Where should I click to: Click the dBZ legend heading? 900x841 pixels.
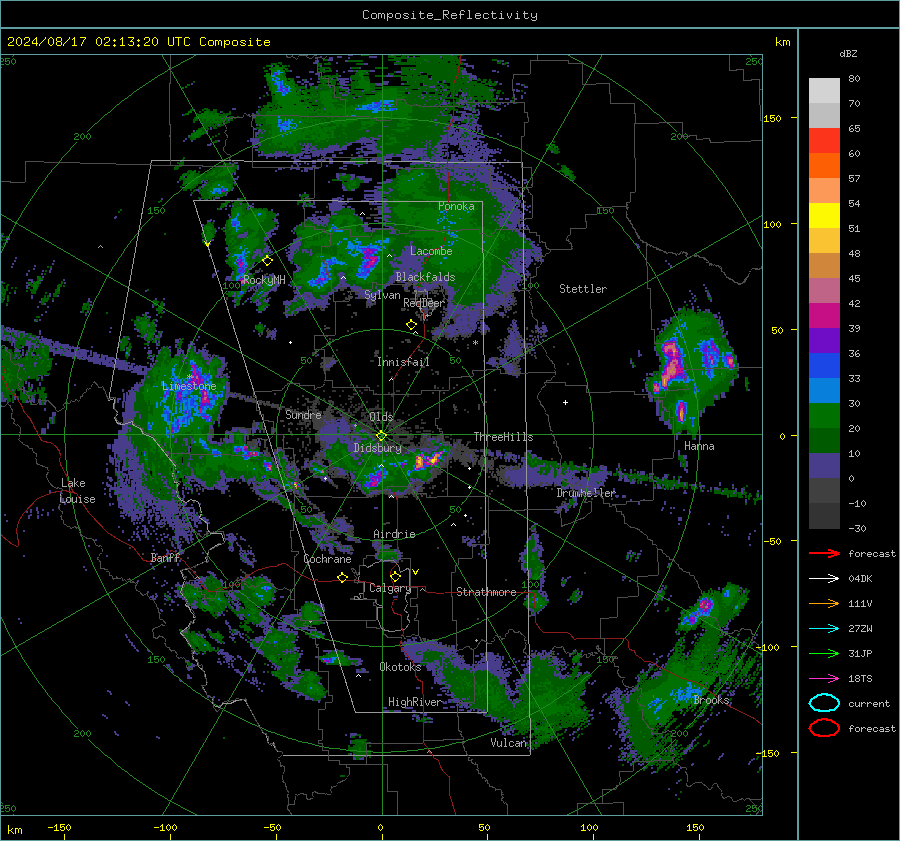(848, 53)
